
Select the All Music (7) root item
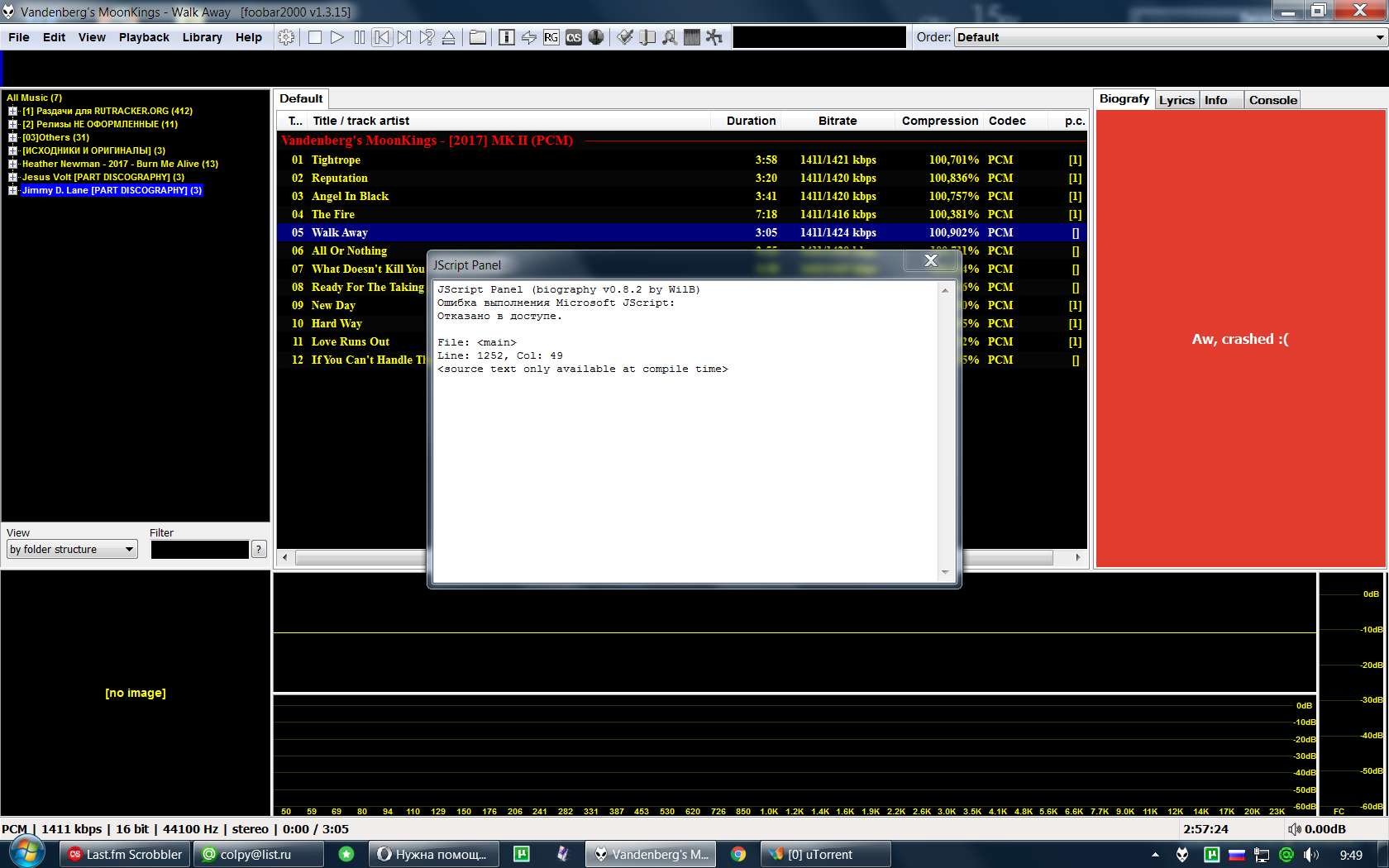(x=34, y=98)
